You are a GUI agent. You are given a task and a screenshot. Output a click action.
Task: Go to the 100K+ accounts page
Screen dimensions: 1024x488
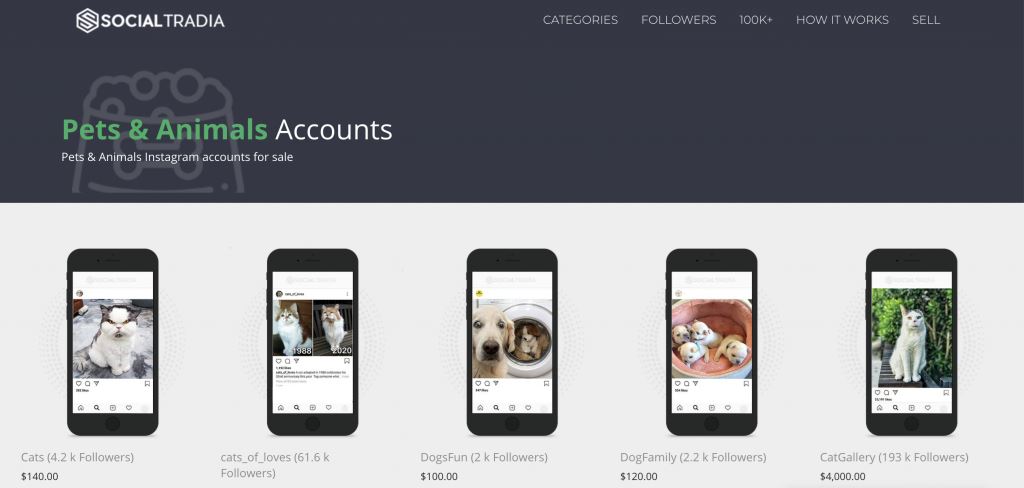point(756,20)
